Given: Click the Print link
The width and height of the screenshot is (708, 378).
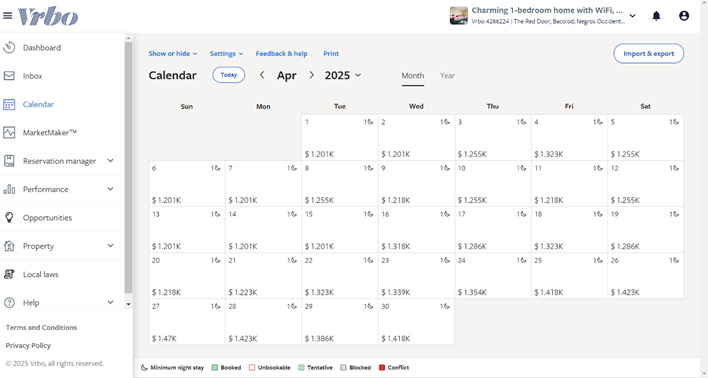Looking at the screenshot, I should coord(331,53).
